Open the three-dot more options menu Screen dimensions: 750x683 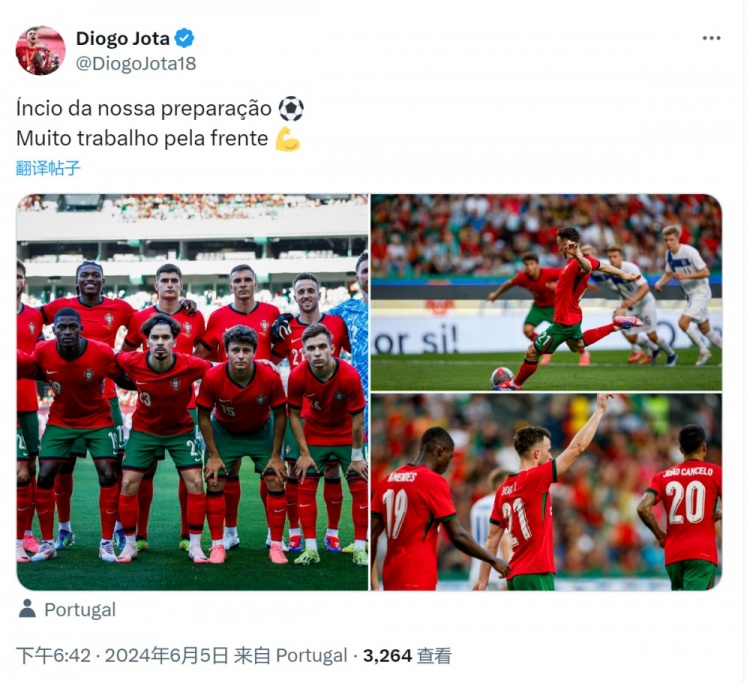point(711,38)
